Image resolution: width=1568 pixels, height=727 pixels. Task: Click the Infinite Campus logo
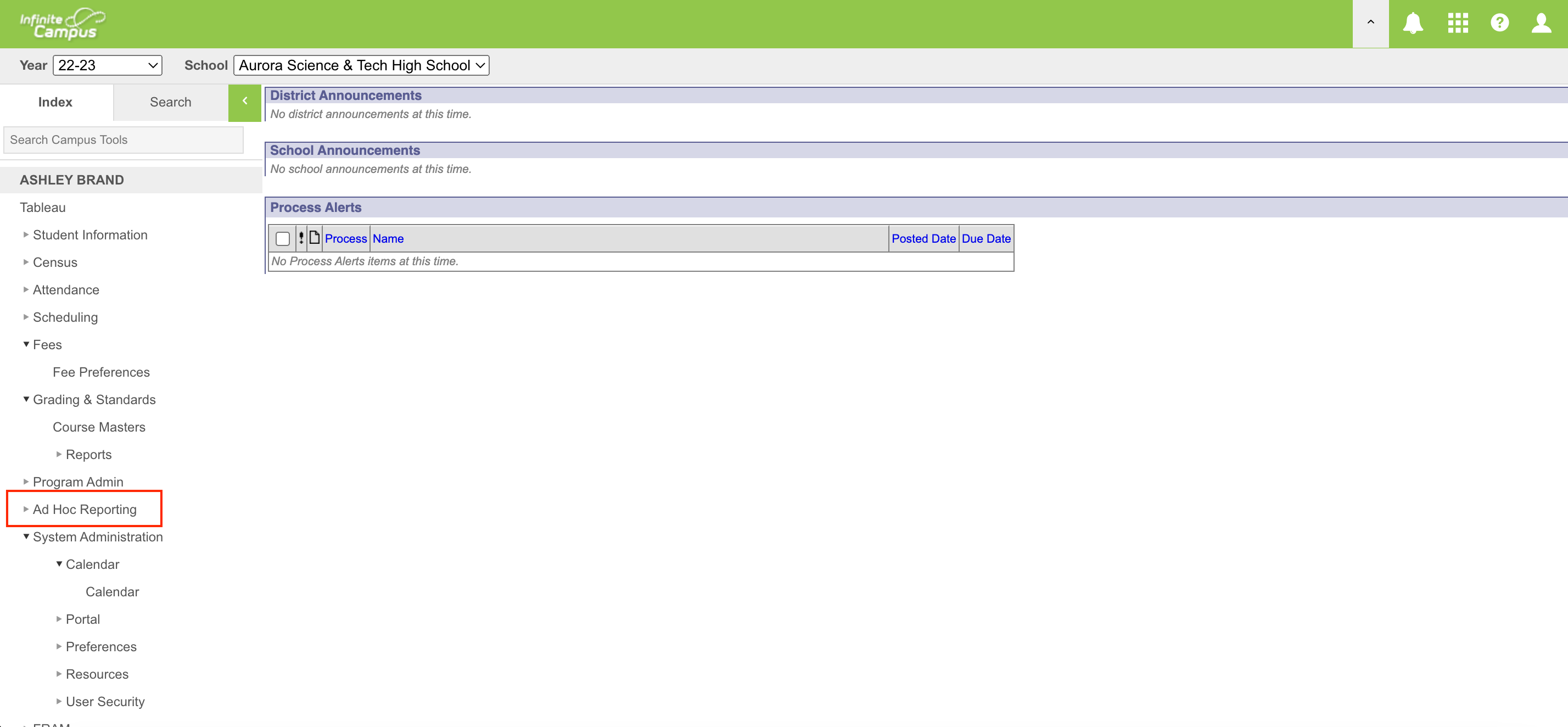coord(62,24)
